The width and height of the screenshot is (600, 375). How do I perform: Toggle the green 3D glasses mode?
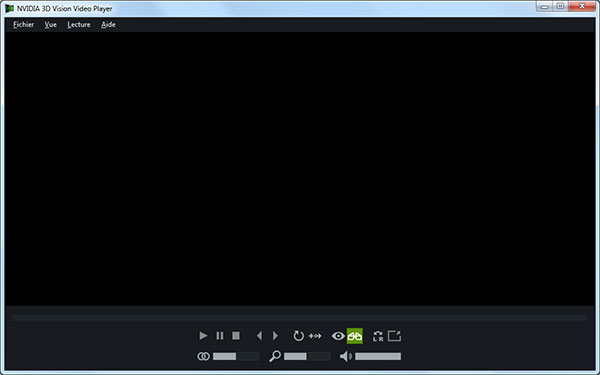click(x=355, y=336)
